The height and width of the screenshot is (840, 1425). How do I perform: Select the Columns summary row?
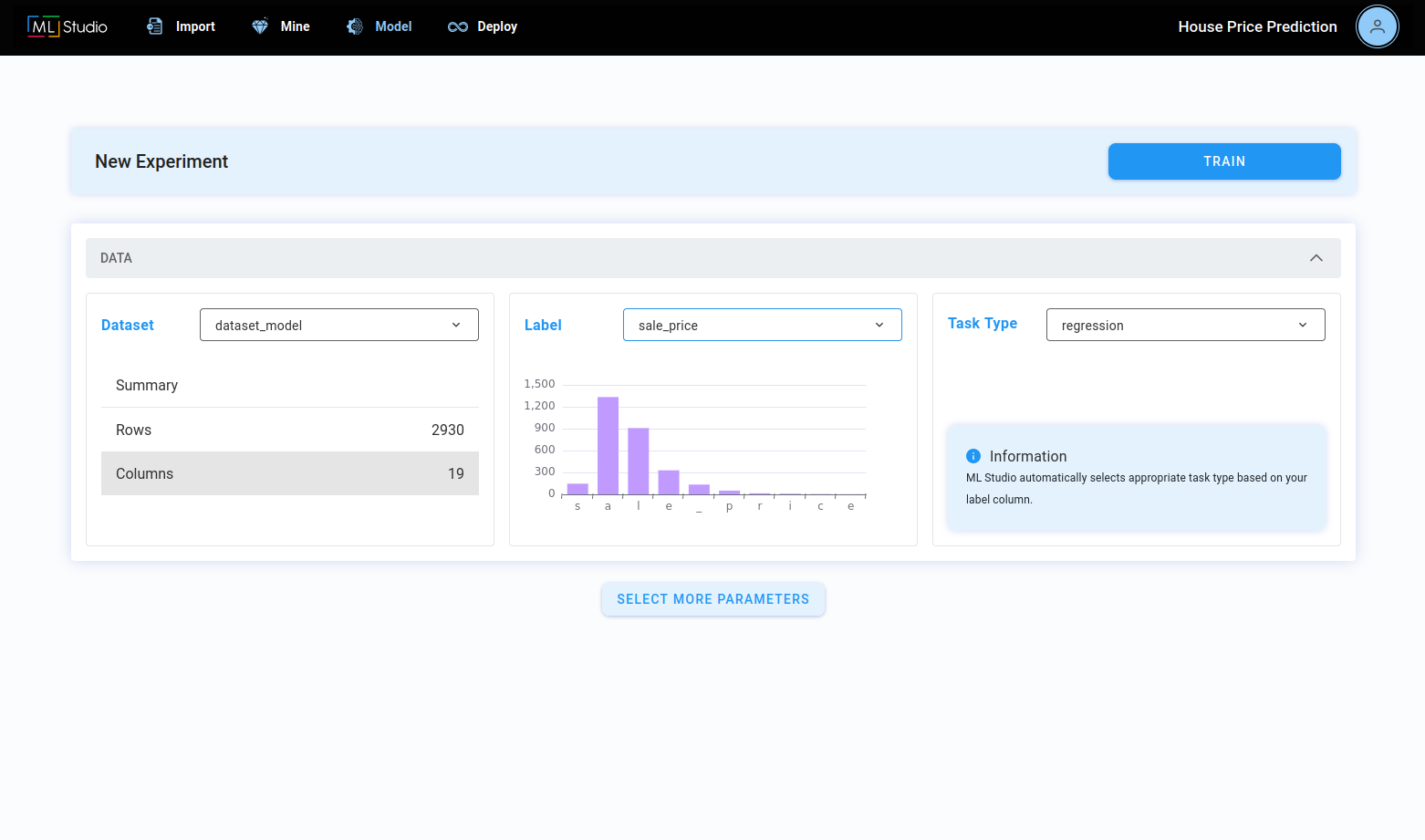click(x=290, y=473)
